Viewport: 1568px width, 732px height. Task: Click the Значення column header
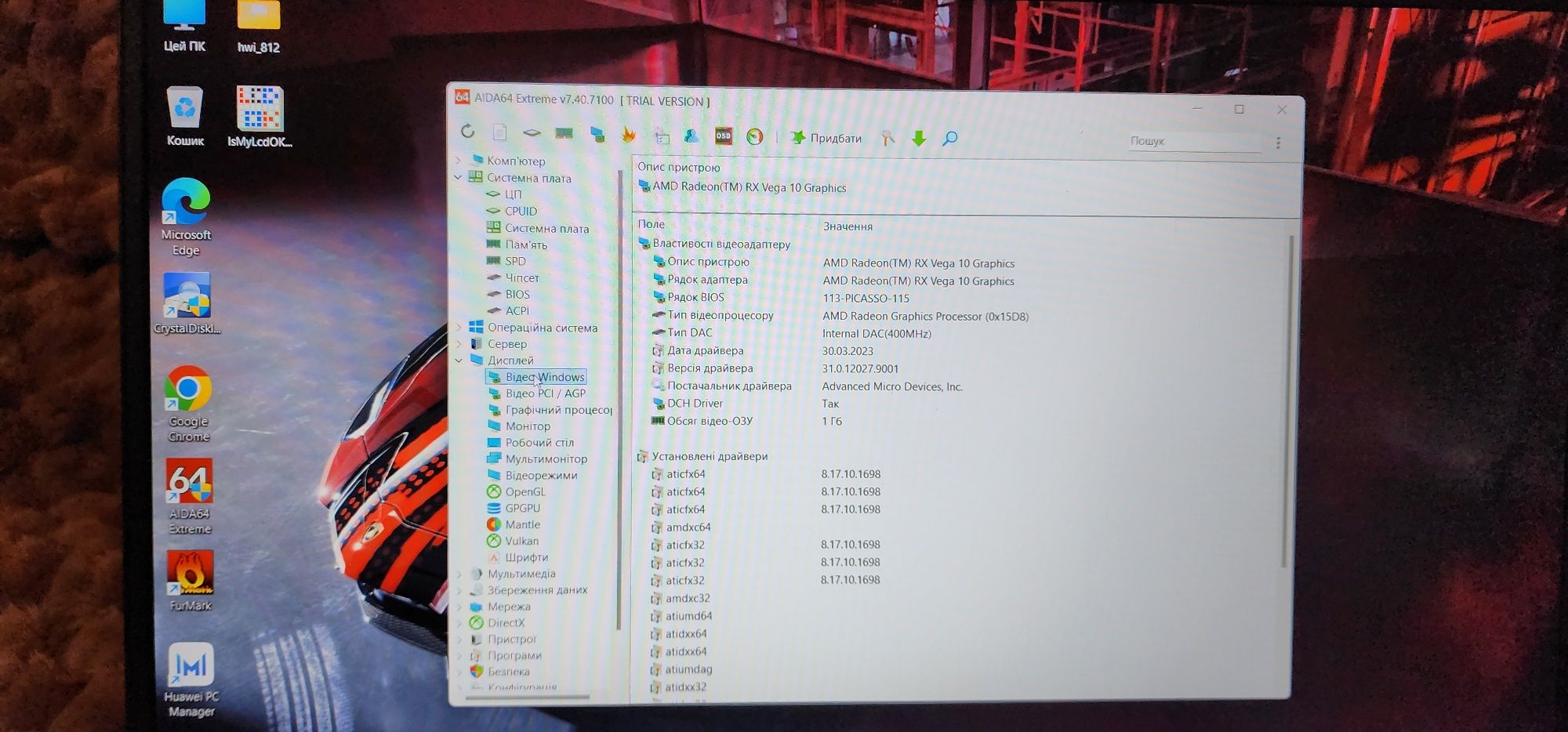click(x=848, y=226)
